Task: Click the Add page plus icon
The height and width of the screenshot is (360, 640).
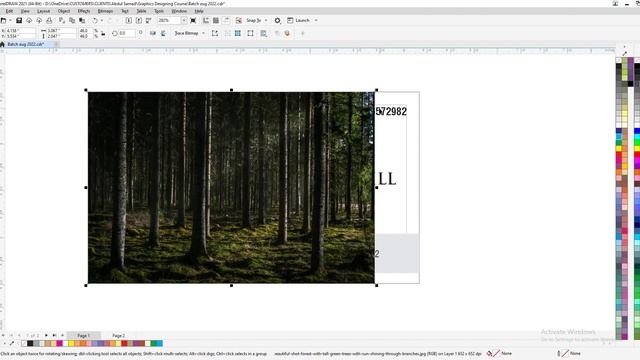Action: click(x=62, y=336)
